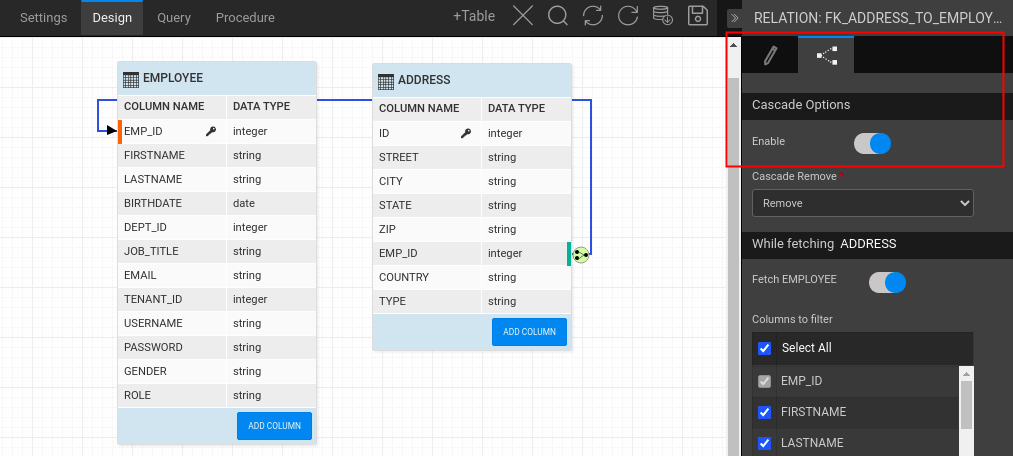Click the single-arrow reload icon
1013x456 pixels.
coord(628,16)
